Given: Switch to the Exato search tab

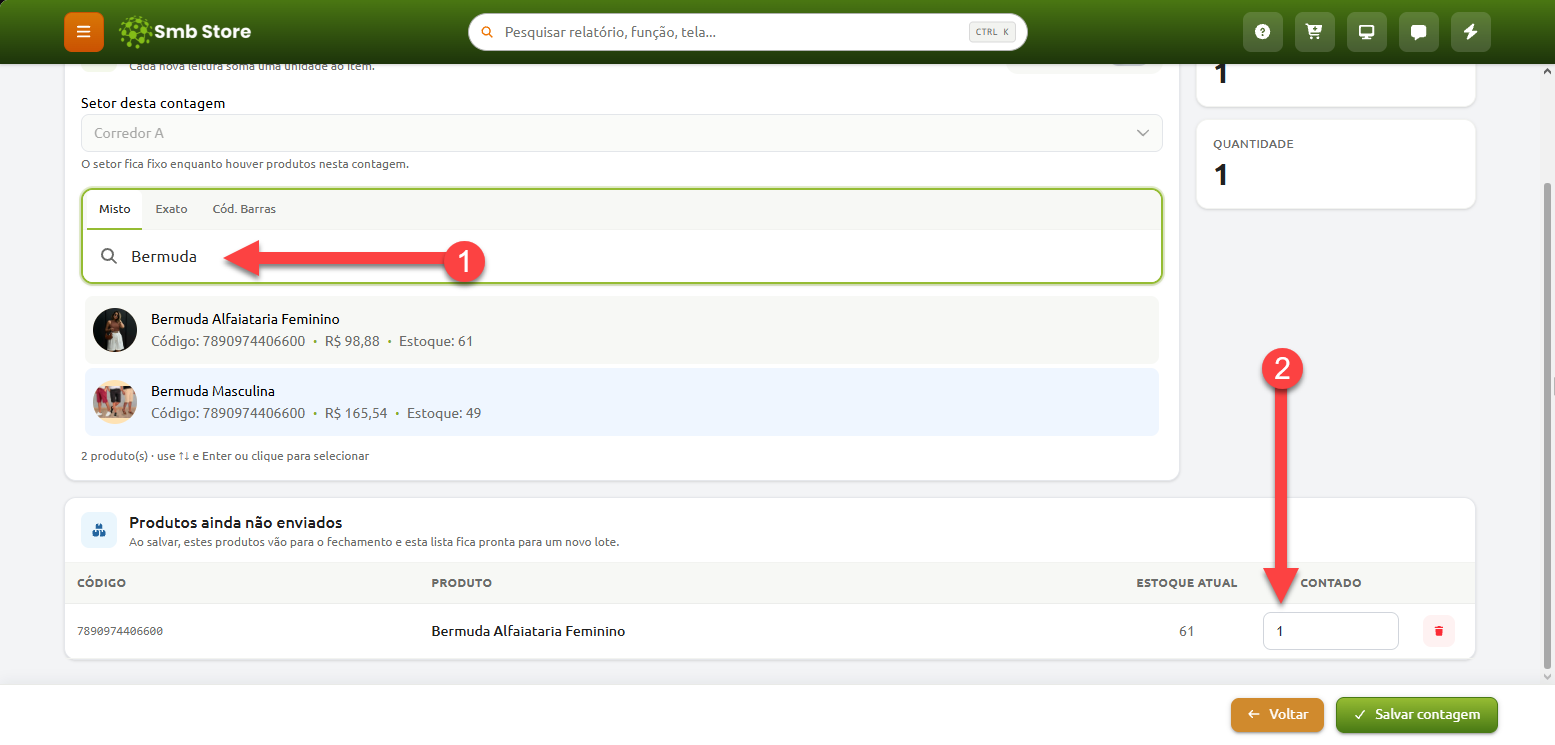Looking at the screenshot, I should click(x=171, y=209).
